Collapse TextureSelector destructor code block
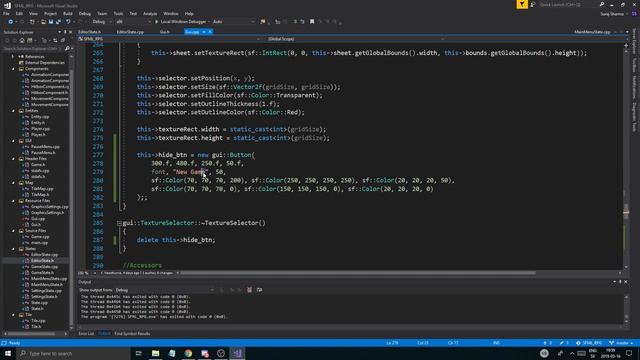The image size is (640, 360). (x=119, y=223)
